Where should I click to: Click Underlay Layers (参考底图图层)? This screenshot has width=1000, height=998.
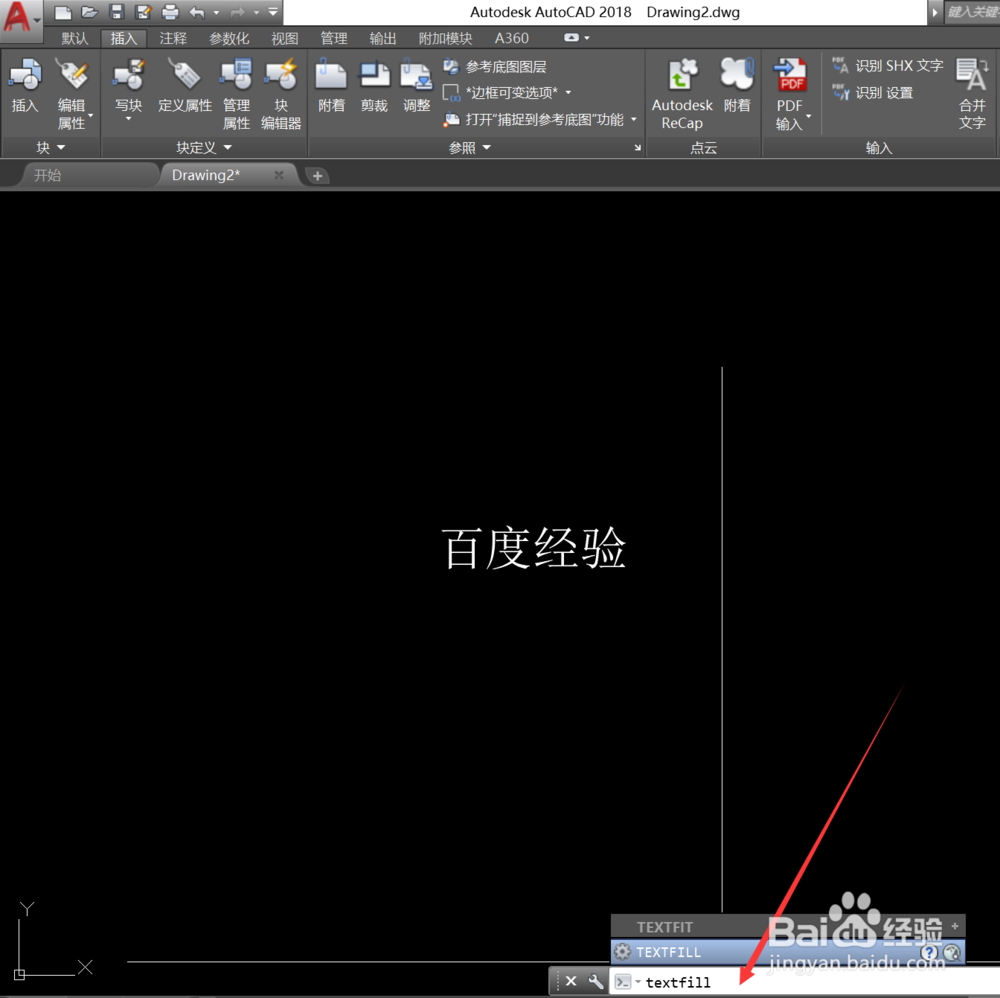click(x=495, y=66)
